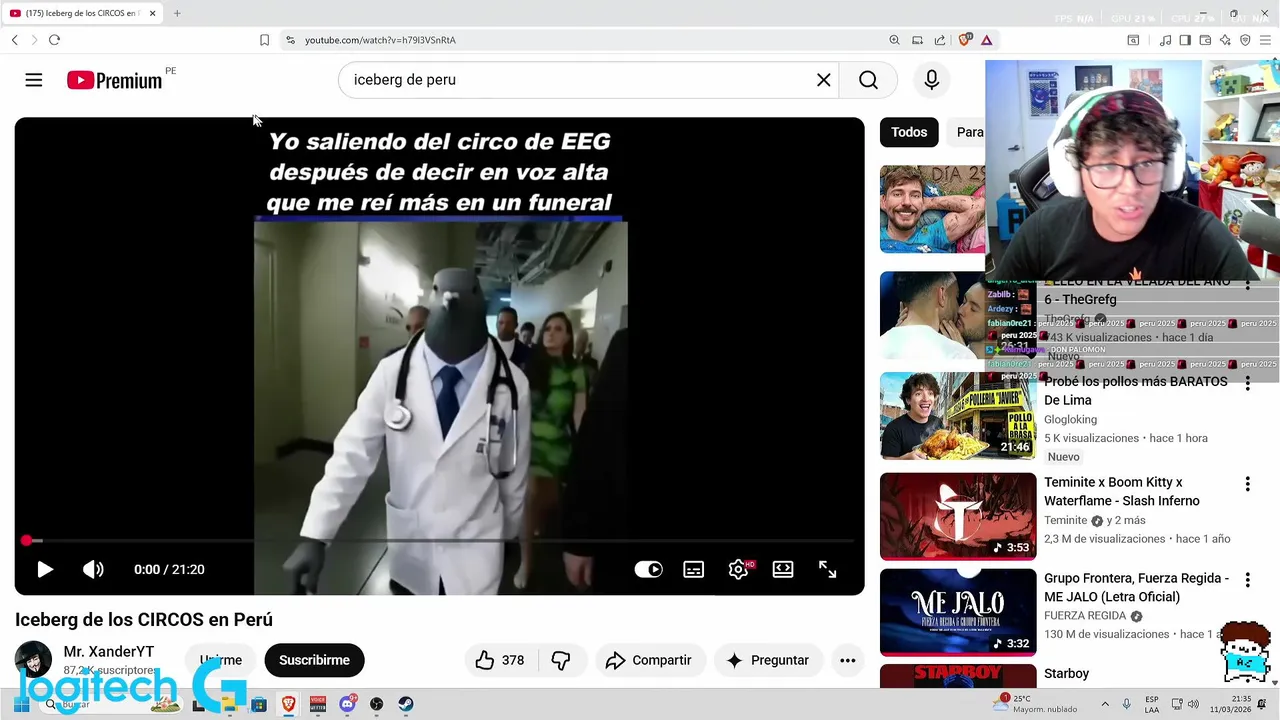Play the video
1280x720 pixels.
(x=45, y=569)
